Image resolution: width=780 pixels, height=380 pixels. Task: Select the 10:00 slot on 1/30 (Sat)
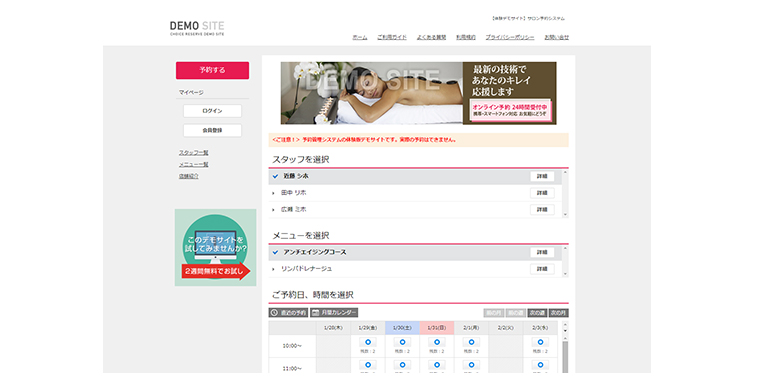[402, 342]
